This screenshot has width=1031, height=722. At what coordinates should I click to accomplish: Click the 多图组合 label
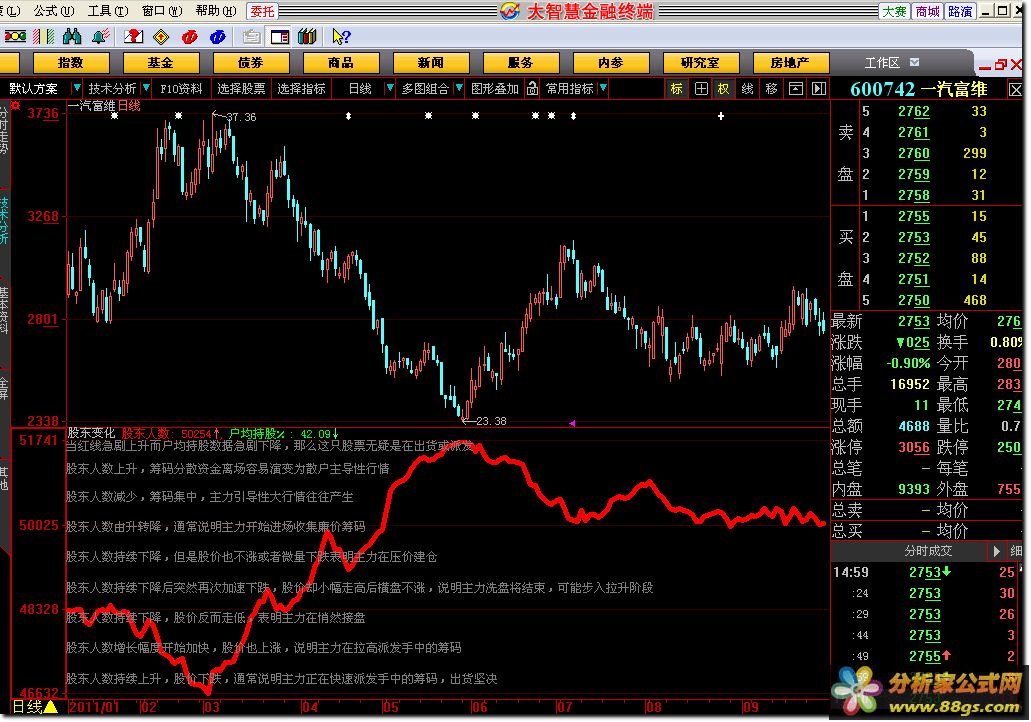pyautogui.click(x=425, y=88)
